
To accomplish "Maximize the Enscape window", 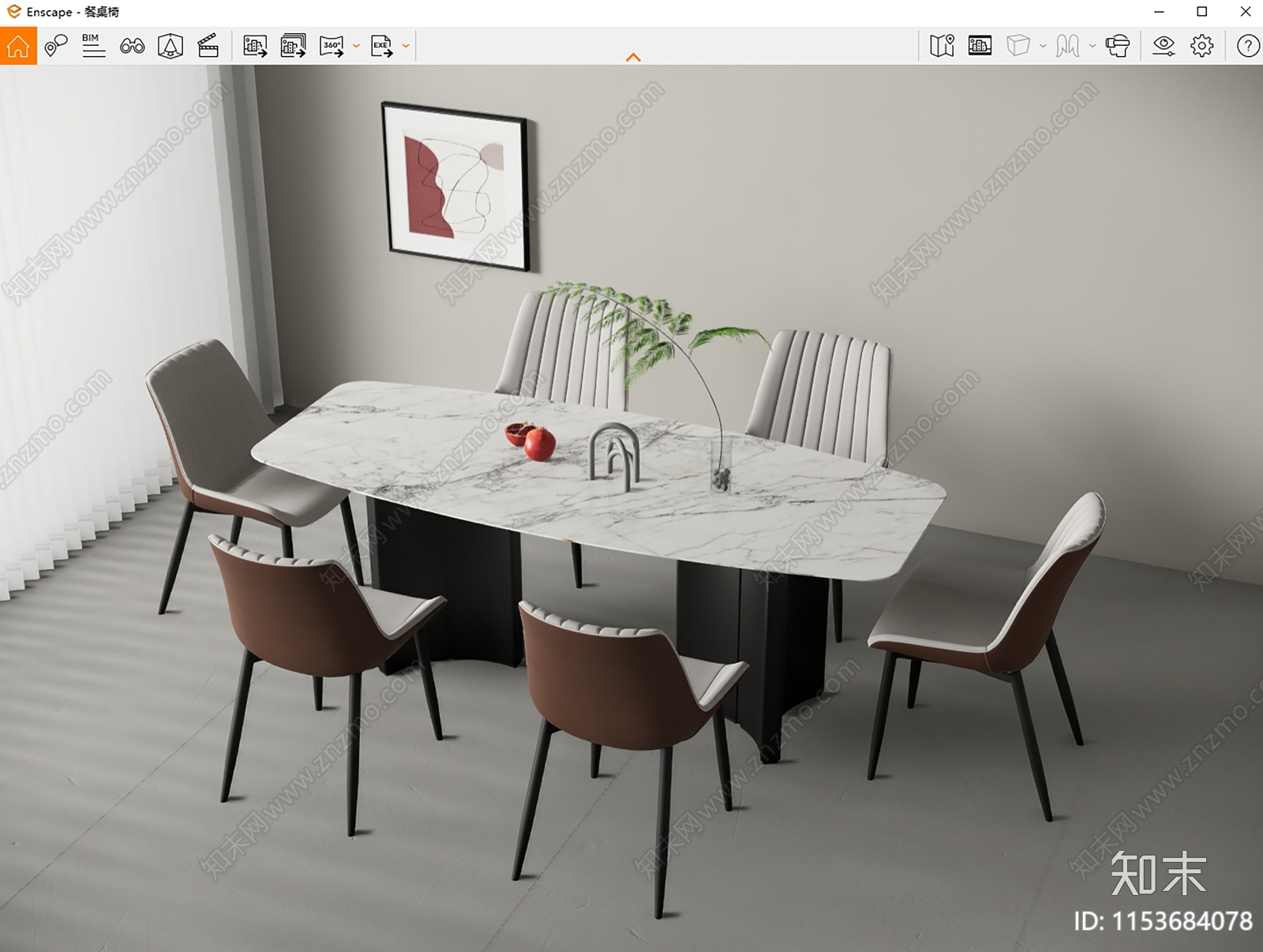I will (x=1202, y=12).
